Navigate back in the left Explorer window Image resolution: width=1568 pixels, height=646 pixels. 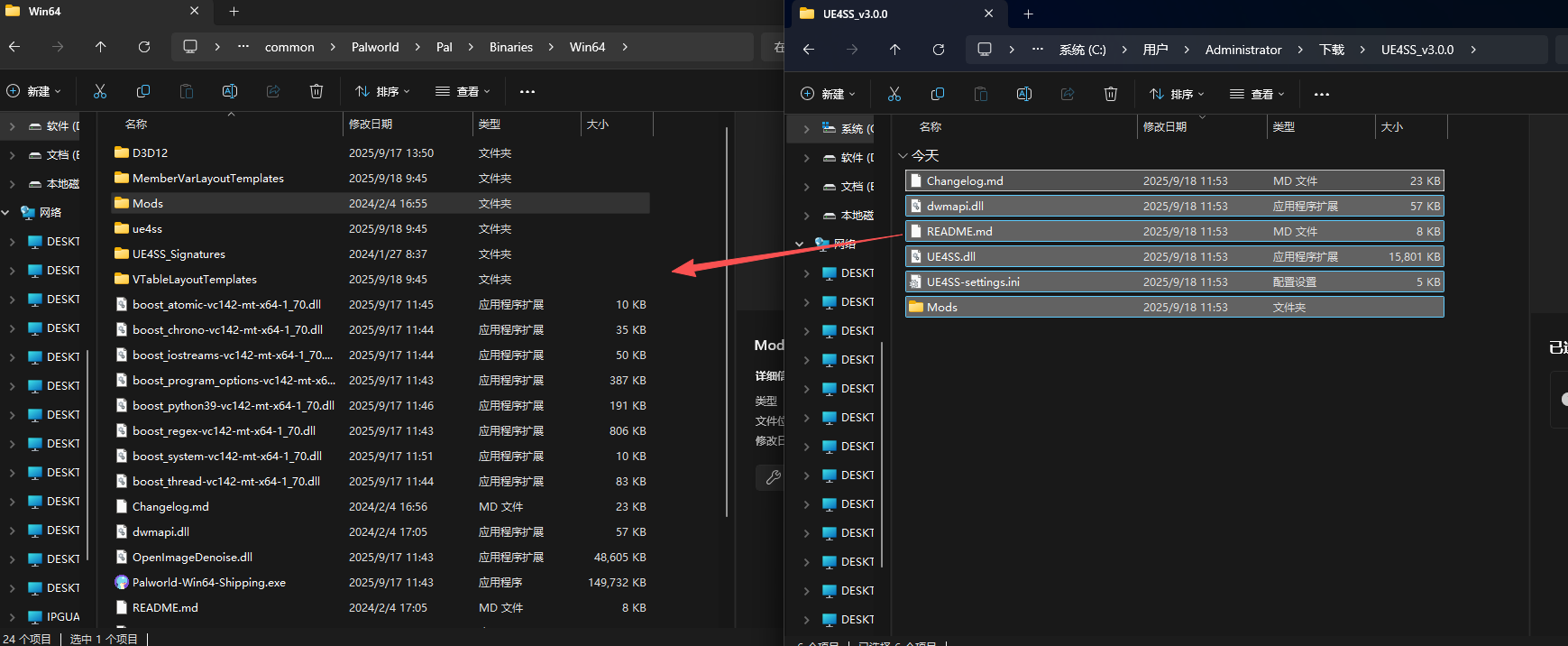click(14, 47)
